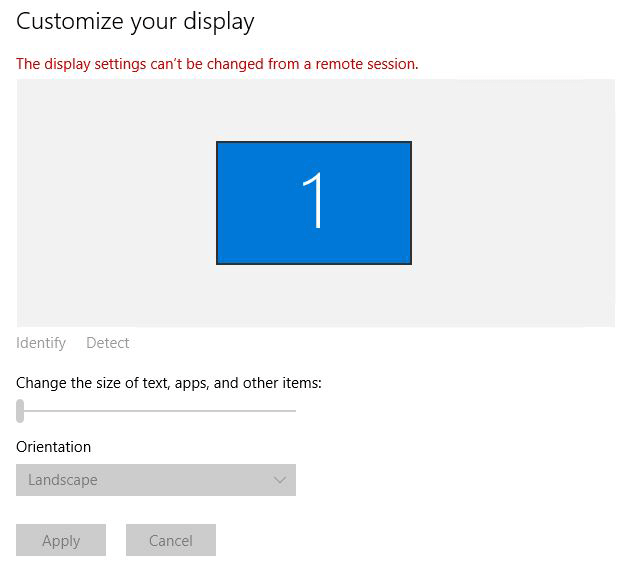Viewport: 629px width, 568px height.
Task: Click the text size slider thumb
Action: [x=20, y=410]
